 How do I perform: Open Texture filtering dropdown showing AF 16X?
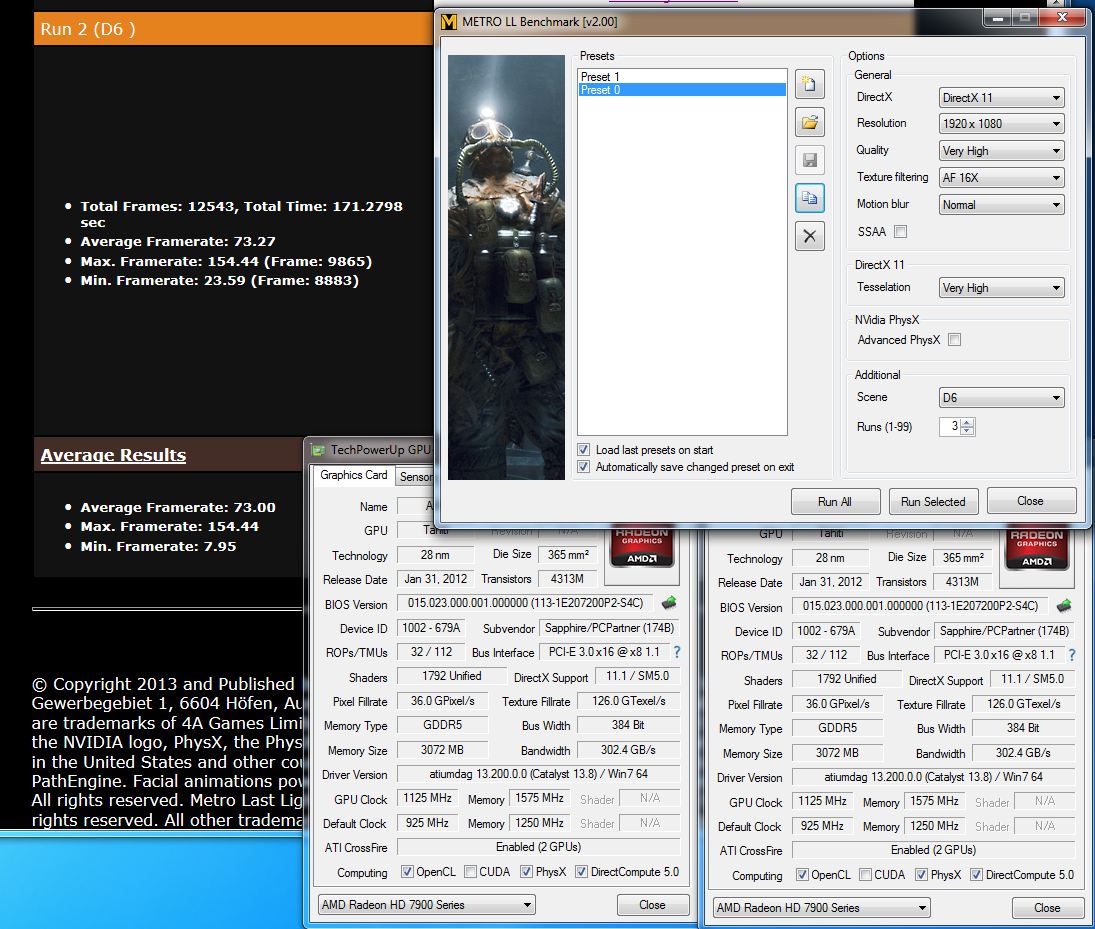pos(1001,177)
